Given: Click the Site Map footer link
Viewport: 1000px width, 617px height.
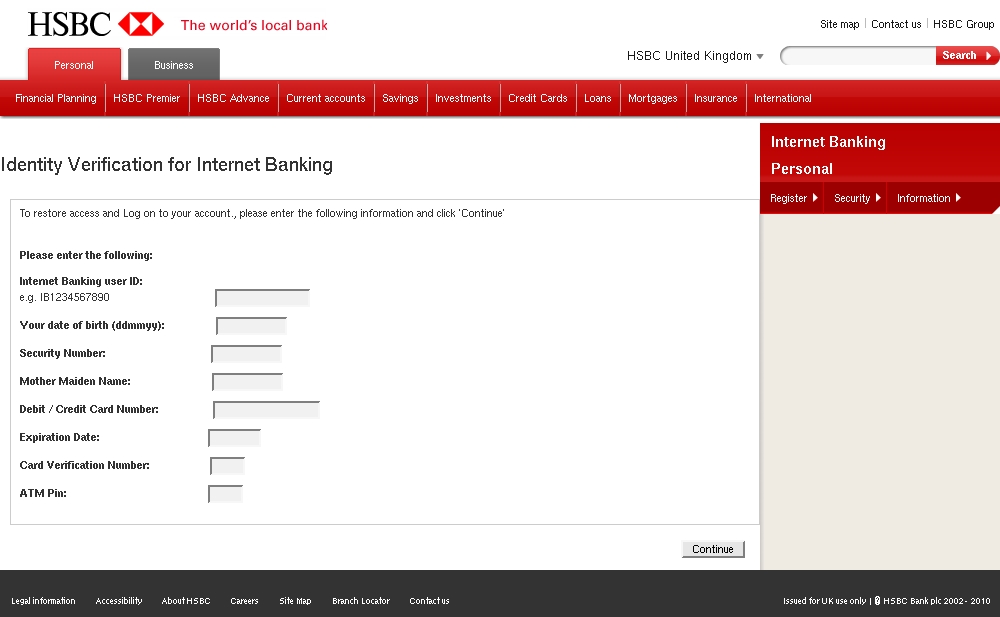Looking at the screenshot, I should click(295, 601).
